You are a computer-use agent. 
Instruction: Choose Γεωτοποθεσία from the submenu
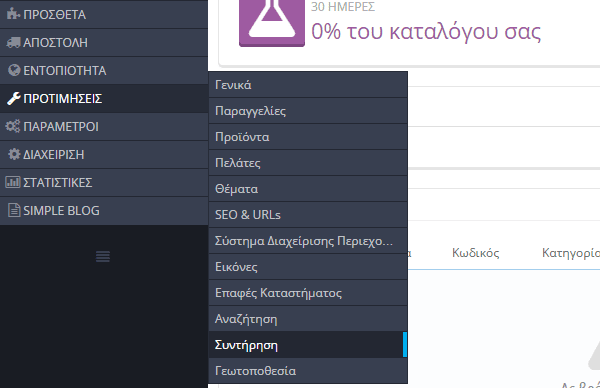point(308,371)
